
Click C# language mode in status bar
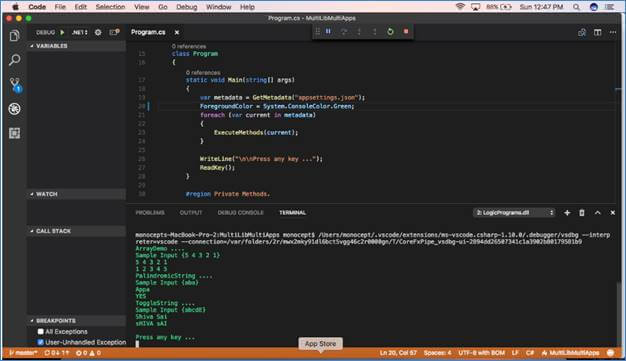pyautogui.click(x=530, y=353)
